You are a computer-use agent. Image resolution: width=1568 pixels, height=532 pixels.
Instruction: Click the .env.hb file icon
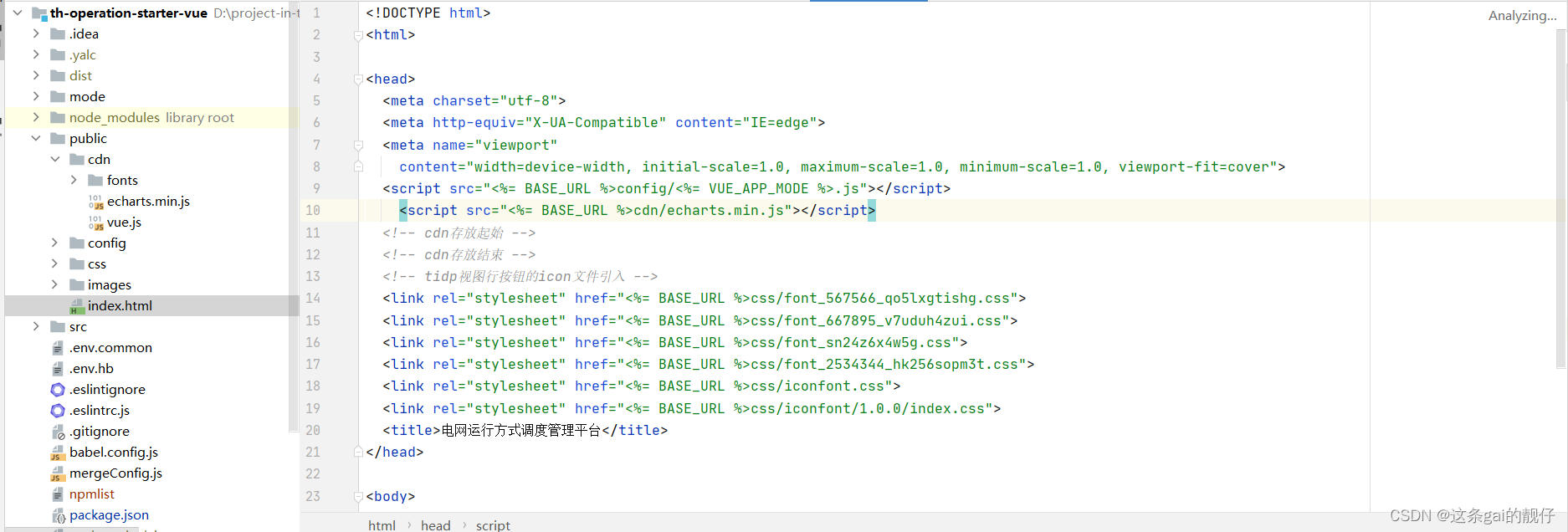[58, 368]
